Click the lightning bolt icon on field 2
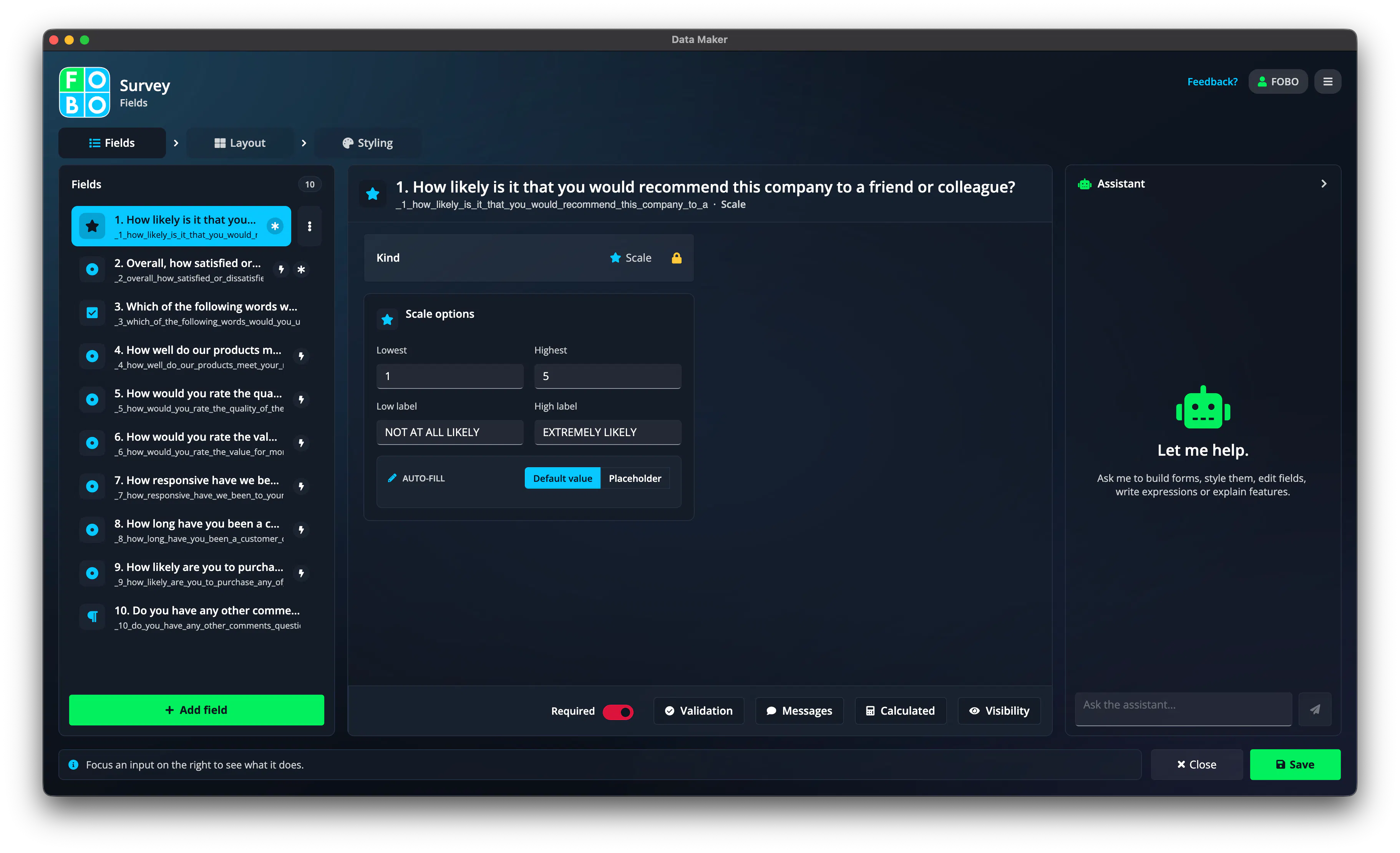This screenshot has height=853, width=1400. pos(281,269)
